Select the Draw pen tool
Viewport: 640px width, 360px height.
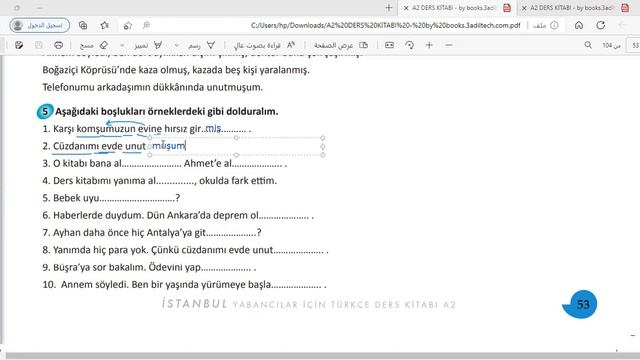[x=201, y=45]
